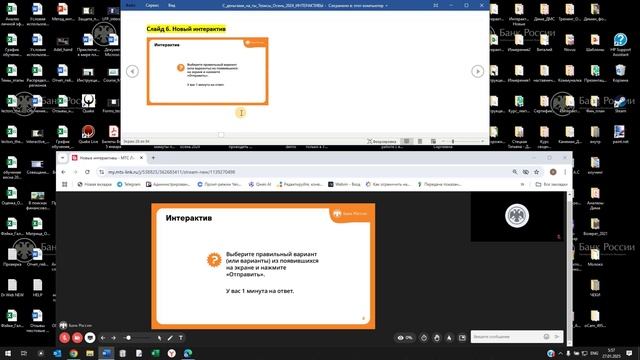Open Chrome profile avatar
Image resolution: width=640 pixels, height=360 pixels.
tap(553, 172)
